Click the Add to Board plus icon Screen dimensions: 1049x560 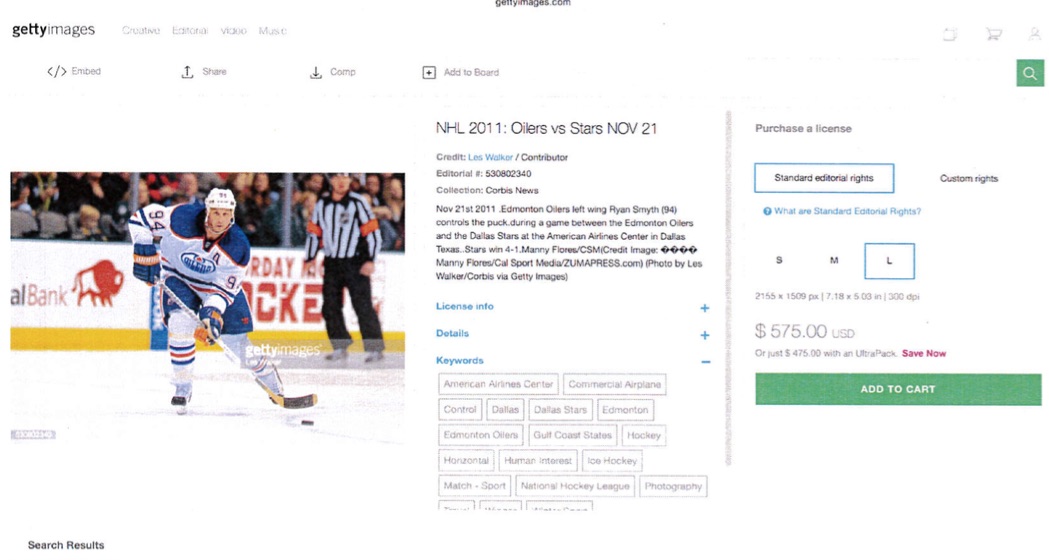point(429,72)
